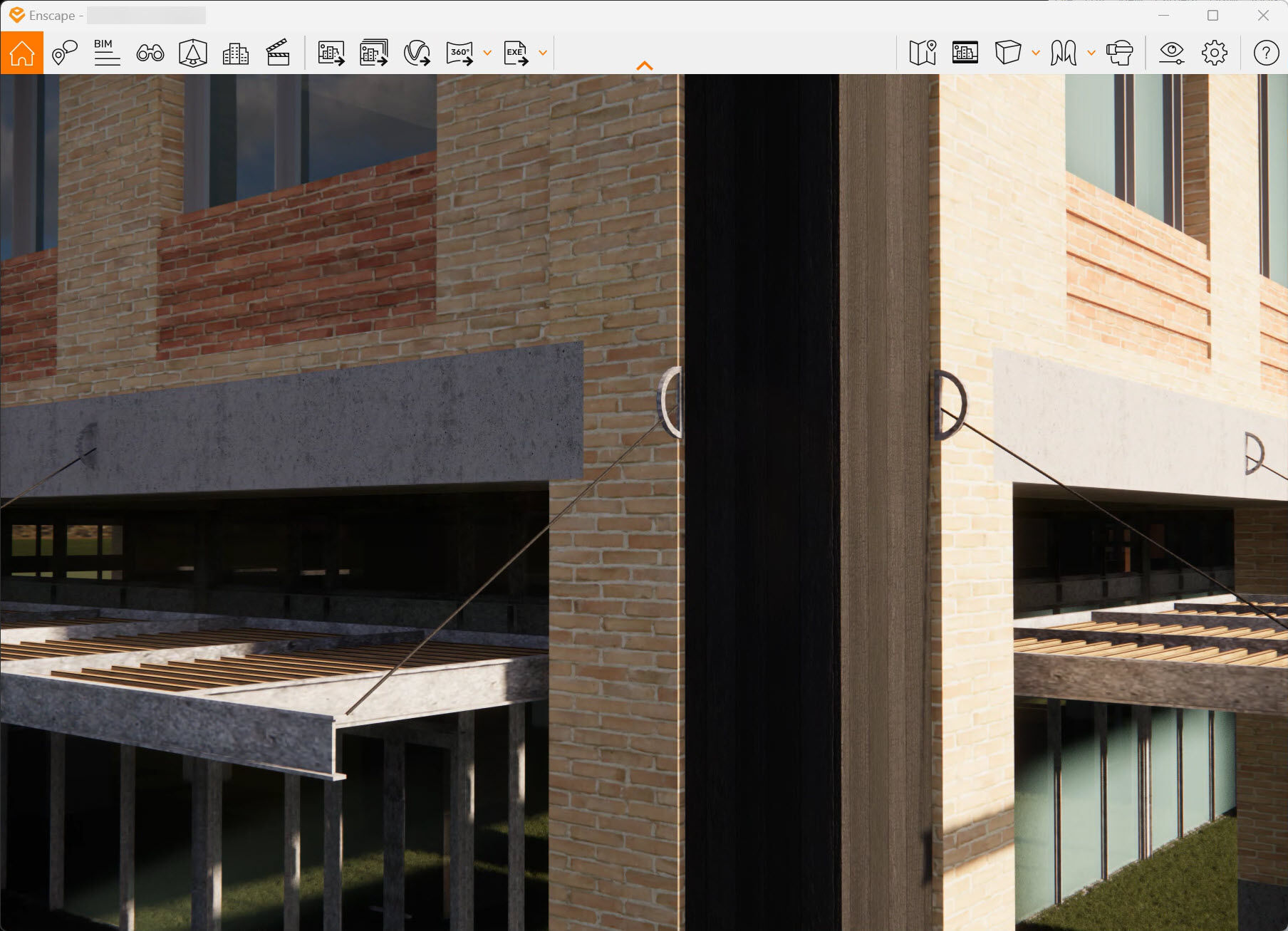Enable fly mode with the wings icon
The image size is (1288, 931).
click(x=1062, y=52)
